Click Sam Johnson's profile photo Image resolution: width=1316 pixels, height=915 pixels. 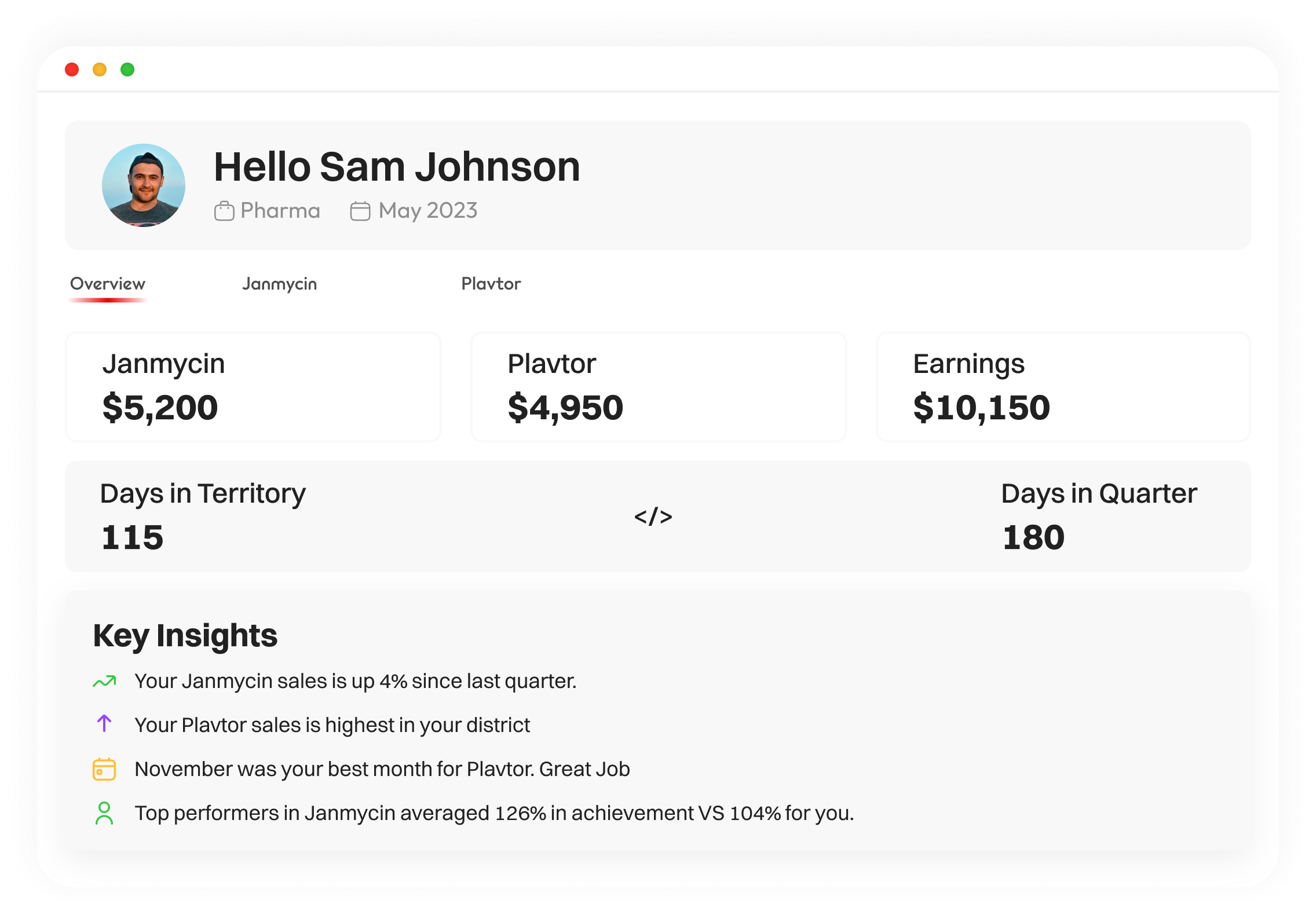[144, 185]
